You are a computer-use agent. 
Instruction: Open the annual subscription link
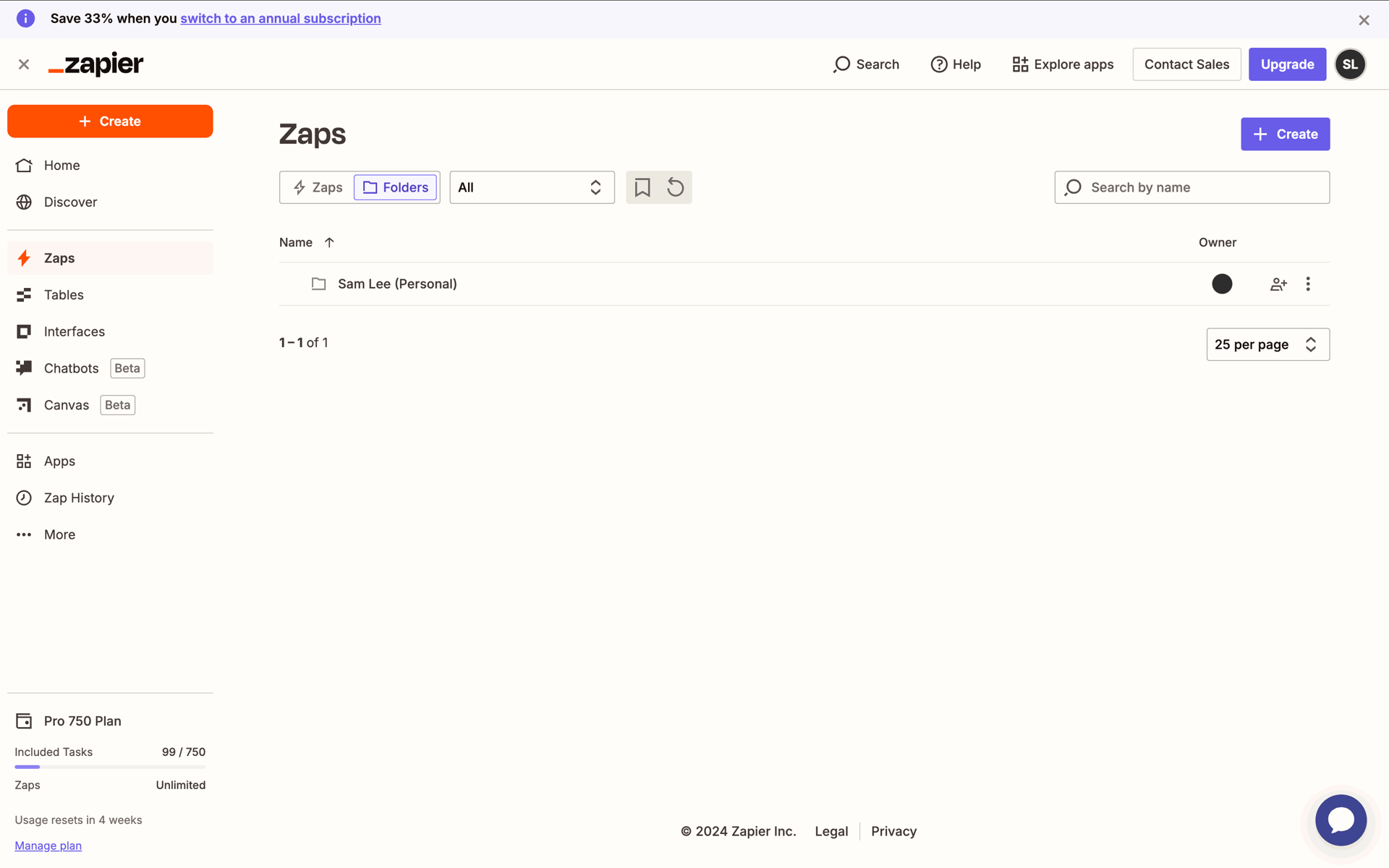click(x=281, y=18)
